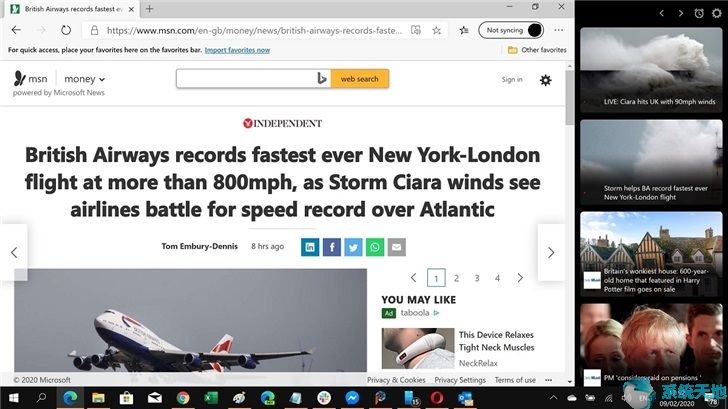Screen dimensions: 728x409
Task: Click the page vertical scrollbar thumb
Action: (570, 97)
